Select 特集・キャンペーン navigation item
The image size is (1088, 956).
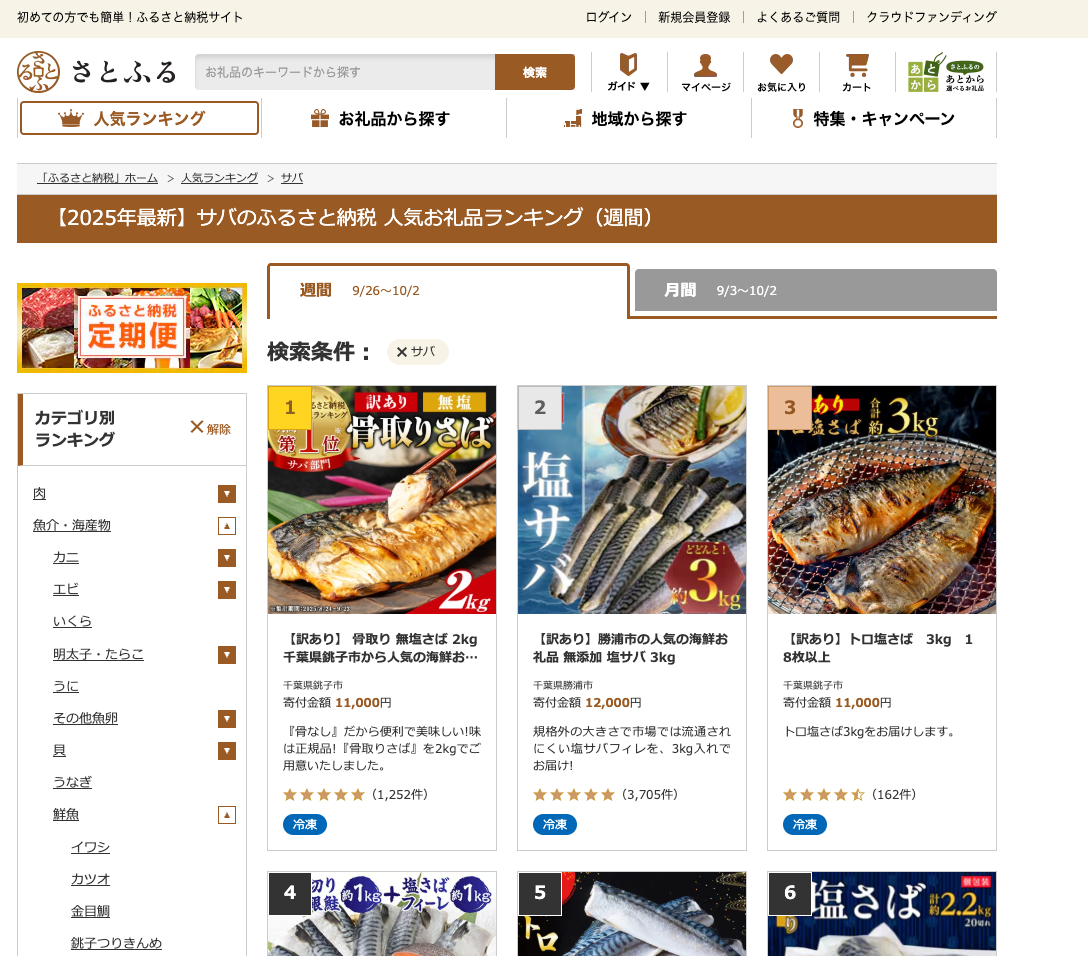(874, 119)
